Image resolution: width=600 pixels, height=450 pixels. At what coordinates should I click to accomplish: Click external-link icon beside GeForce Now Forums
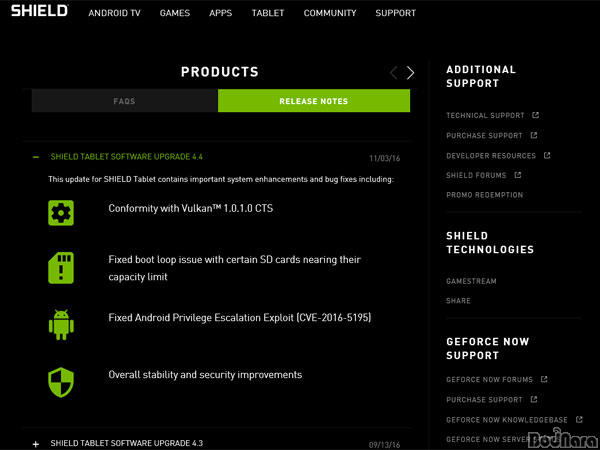544,379
